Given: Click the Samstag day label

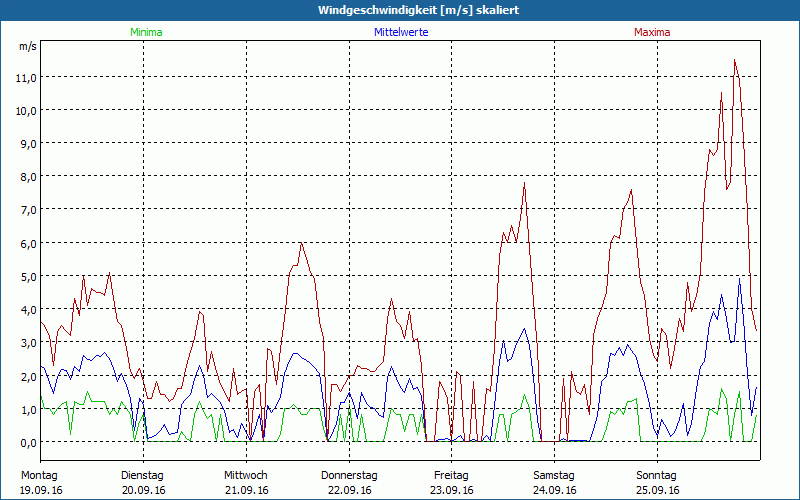Looking at the screenshot, I should 554,476.
